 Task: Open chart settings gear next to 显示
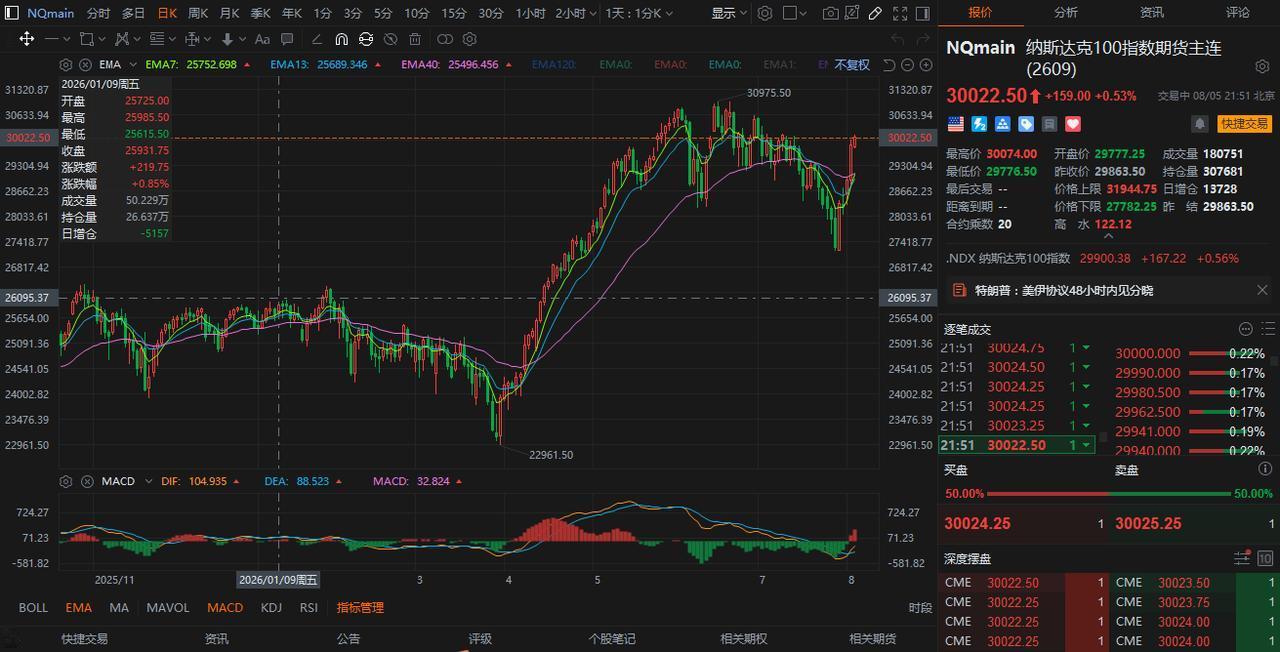pyautogui.click(x=765, y=13)
